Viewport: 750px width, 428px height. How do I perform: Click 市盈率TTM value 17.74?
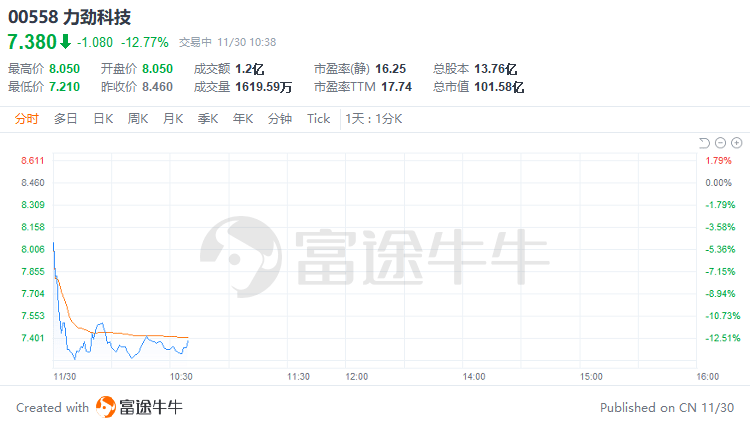(x=397, y=87)
